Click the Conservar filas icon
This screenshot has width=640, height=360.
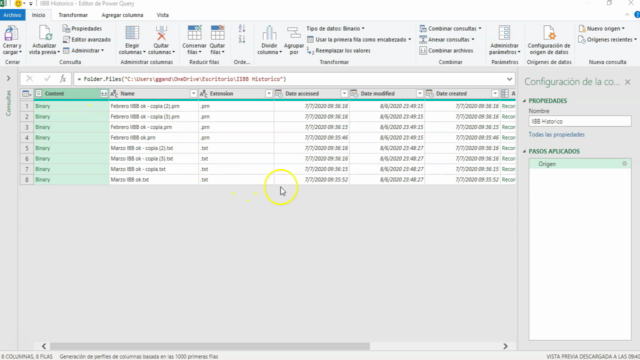[x=194, y=33]
